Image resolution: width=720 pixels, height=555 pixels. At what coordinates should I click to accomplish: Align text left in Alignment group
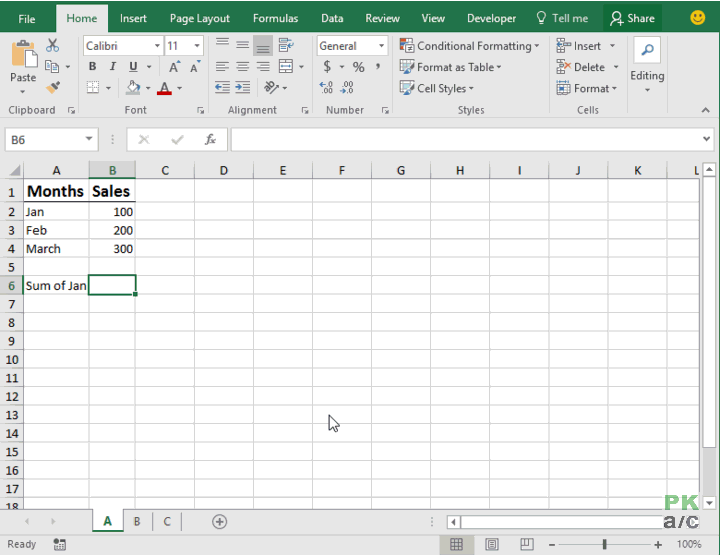[222, 67]
